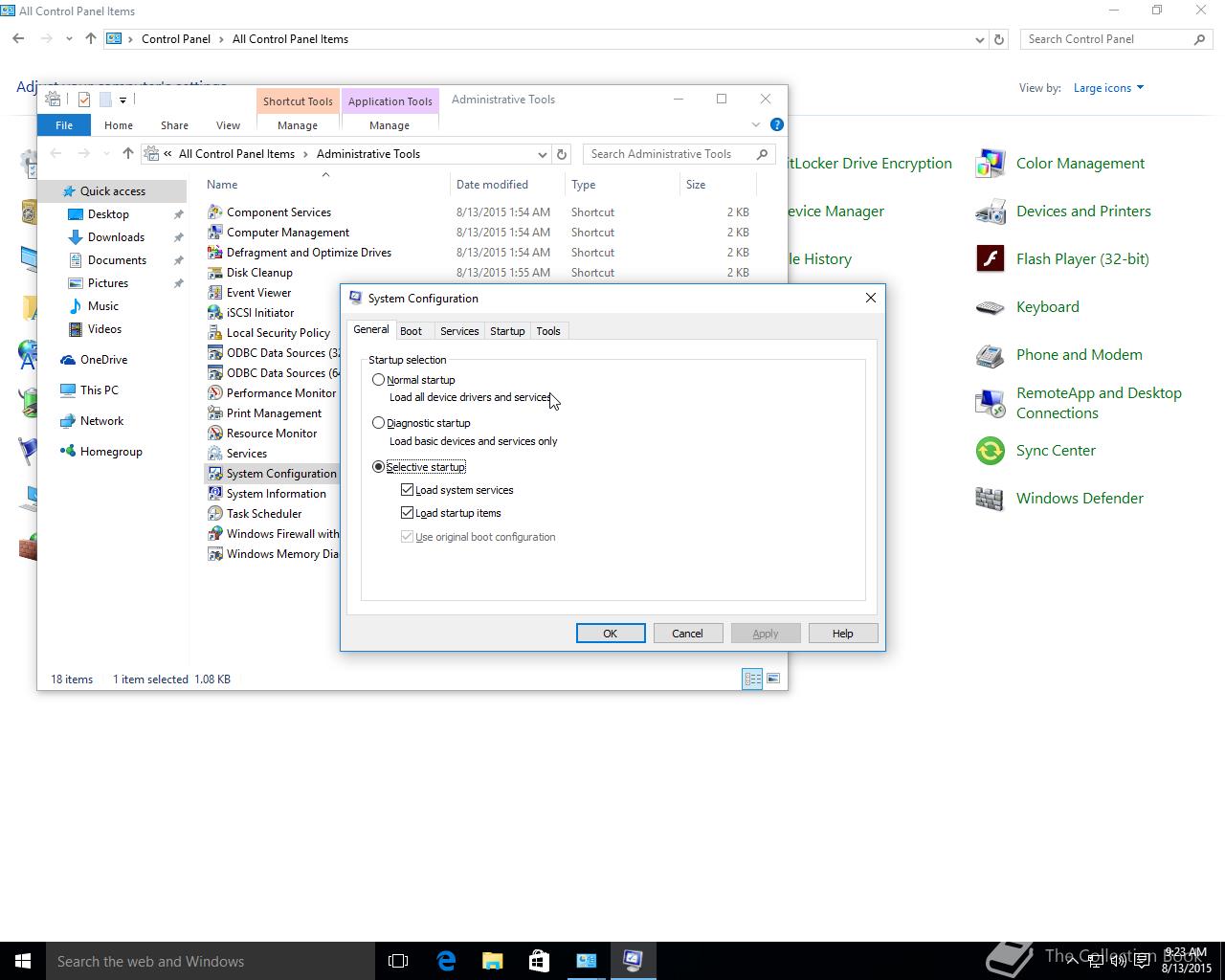Open the File menu in Administrative Tools
Screen dimensions: 1225x980
click(64, 125)
